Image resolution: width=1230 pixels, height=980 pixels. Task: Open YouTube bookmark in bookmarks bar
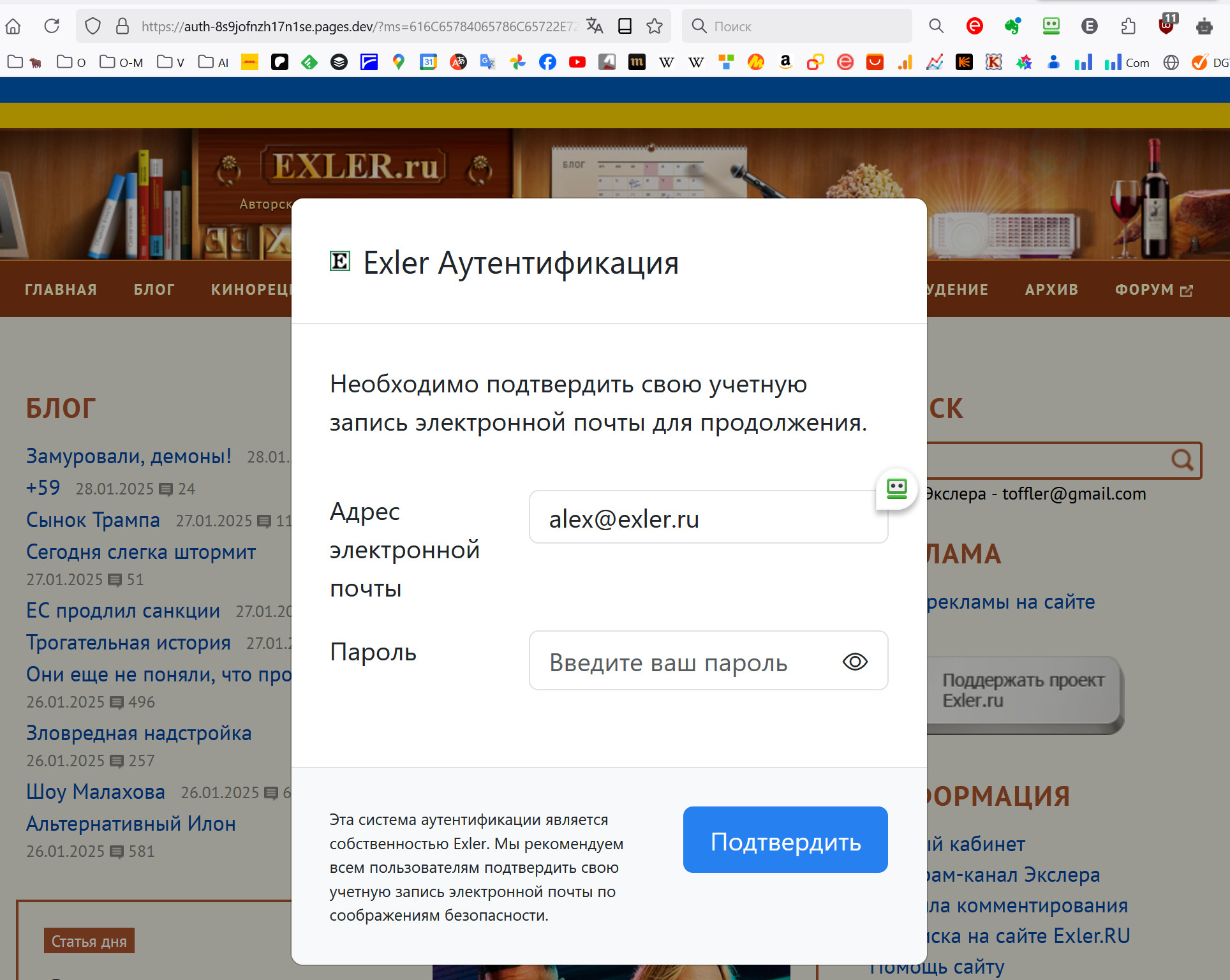[577, 62]
